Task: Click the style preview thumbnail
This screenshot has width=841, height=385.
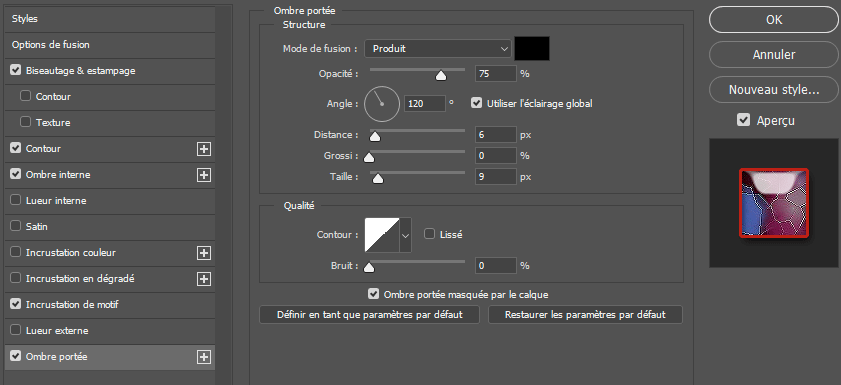Action: 774,203
